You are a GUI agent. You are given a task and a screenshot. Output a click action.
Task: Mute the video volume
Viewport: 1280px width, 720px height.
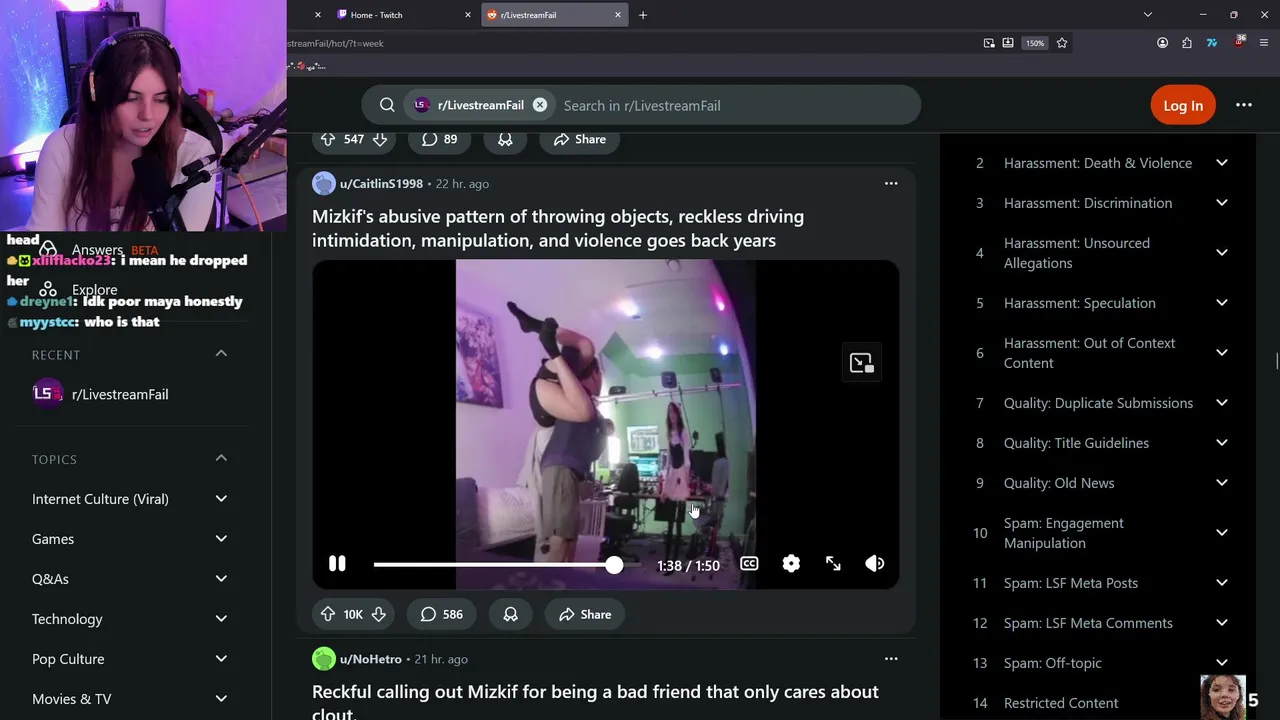875,564
